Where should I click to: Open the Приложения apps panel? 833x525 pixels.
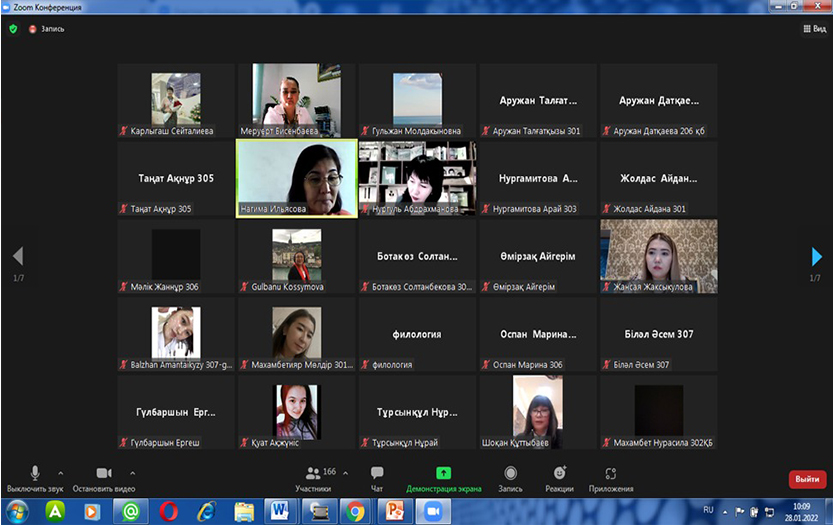(x=610, y=476)
